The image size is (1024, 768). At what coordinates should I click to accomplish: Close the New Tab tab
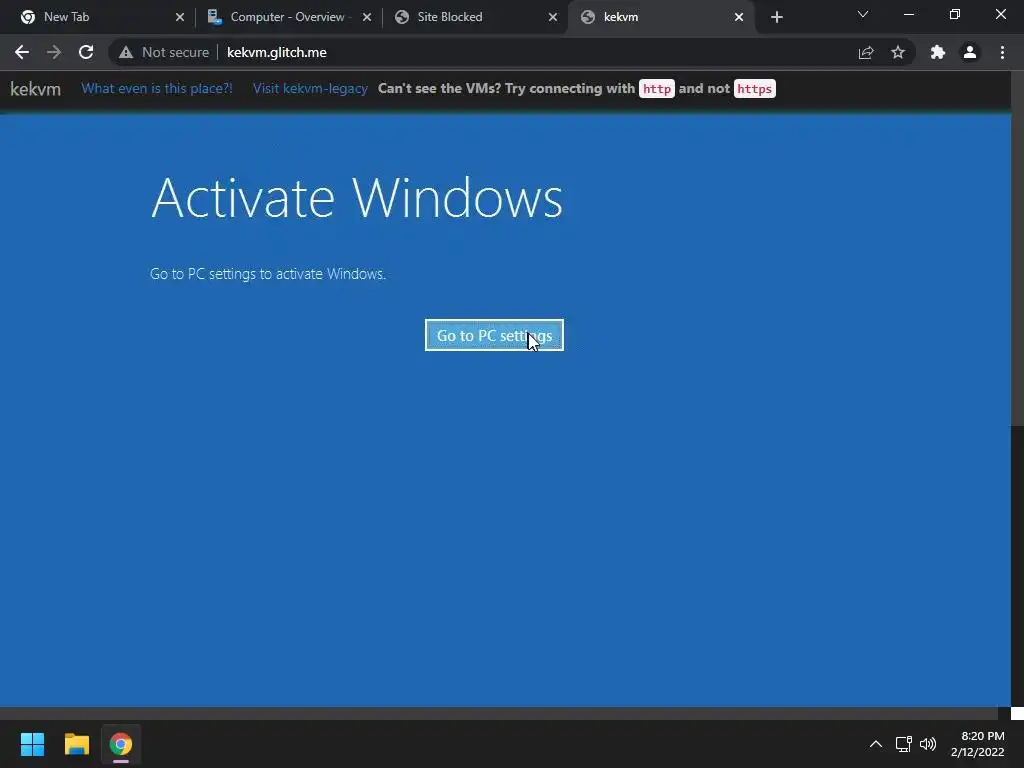point(180,17)
